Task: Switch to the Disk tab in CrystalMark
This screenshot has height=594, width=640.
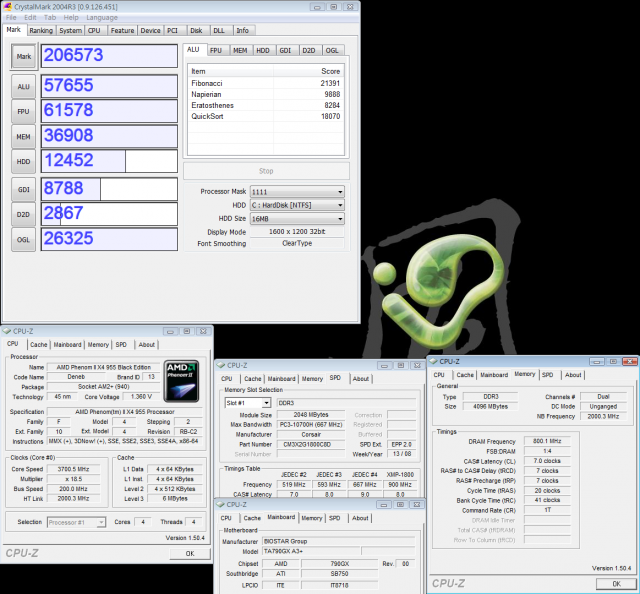Action: click(196, 31)
